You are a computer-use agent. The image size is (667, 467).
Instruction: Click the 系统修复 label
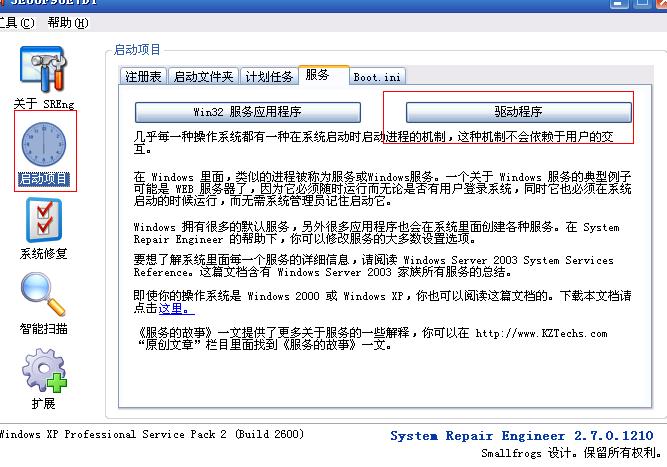click(43, 253)
